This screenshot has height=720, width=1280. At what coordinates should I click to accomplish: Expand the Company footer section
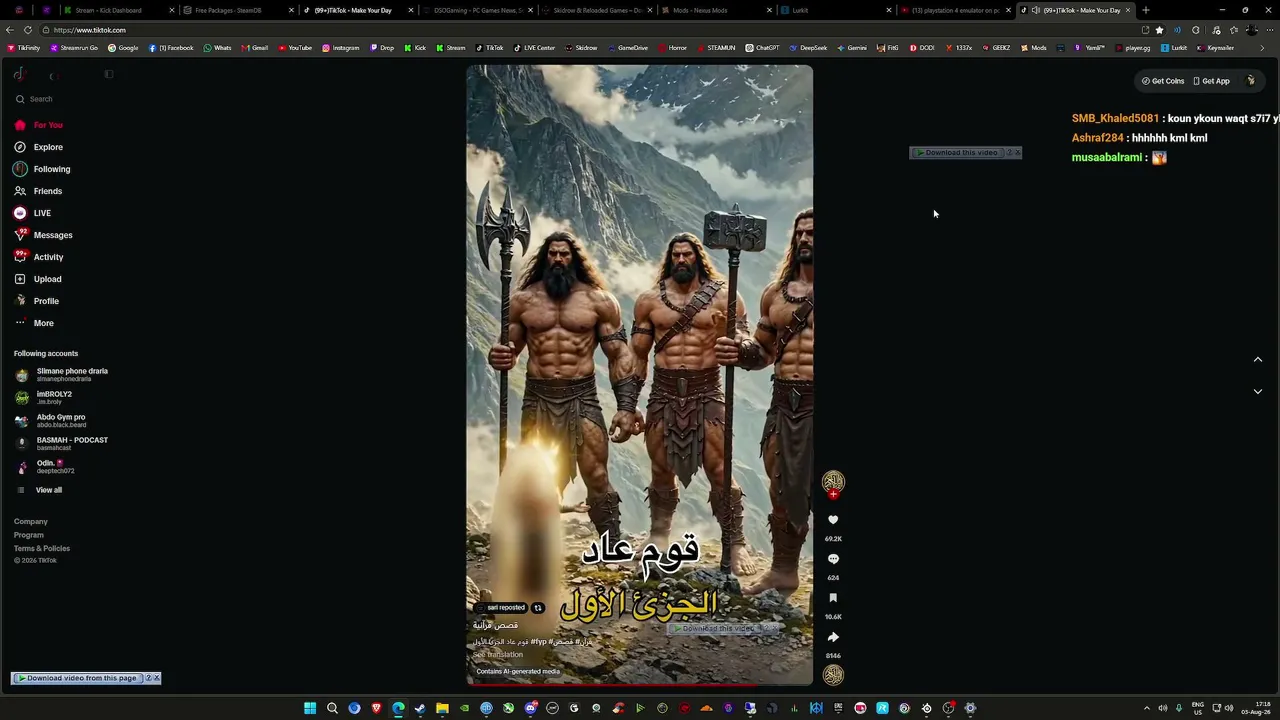(x=31, y=522)
